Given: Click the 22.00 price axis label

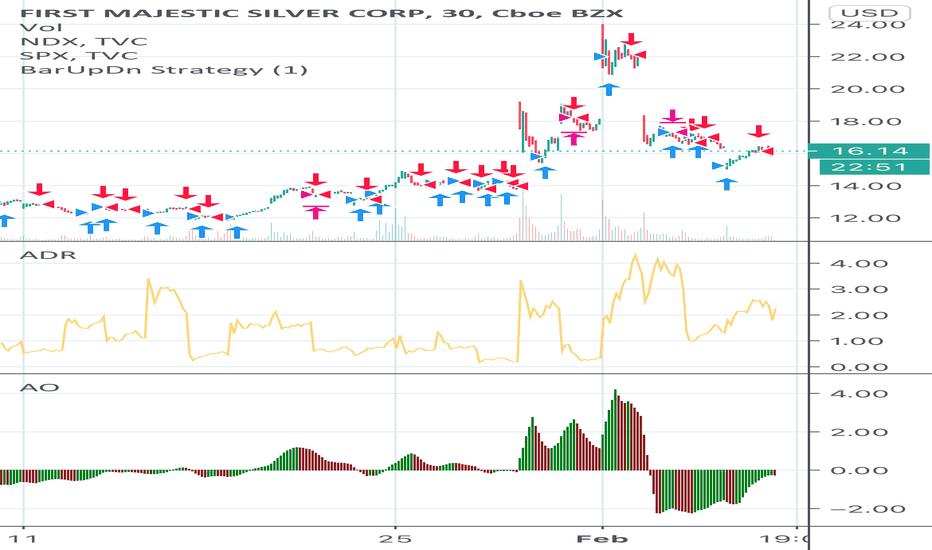Looking at the screenshot, I should point(868,57).
